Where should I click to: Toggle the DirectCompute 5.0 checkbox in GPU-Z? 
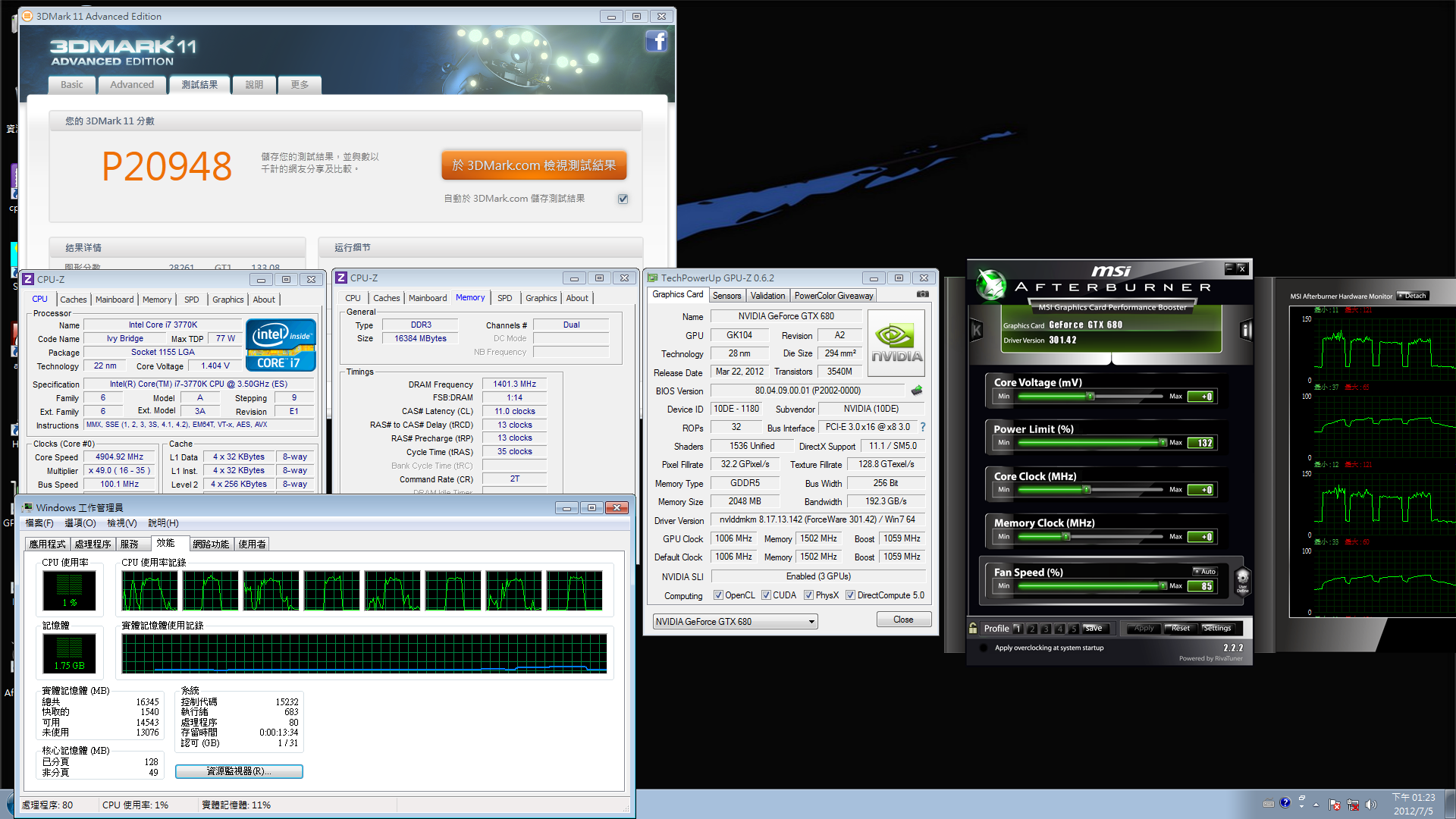[x=850, y=595]
